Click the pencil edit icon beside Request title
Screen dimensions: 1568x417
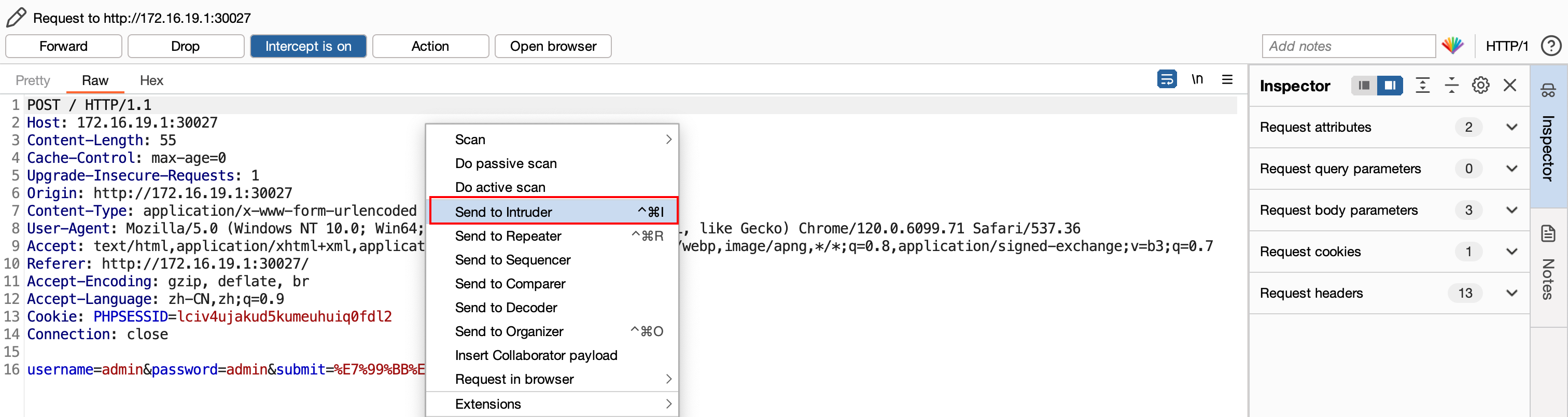[x=16, y=18]
